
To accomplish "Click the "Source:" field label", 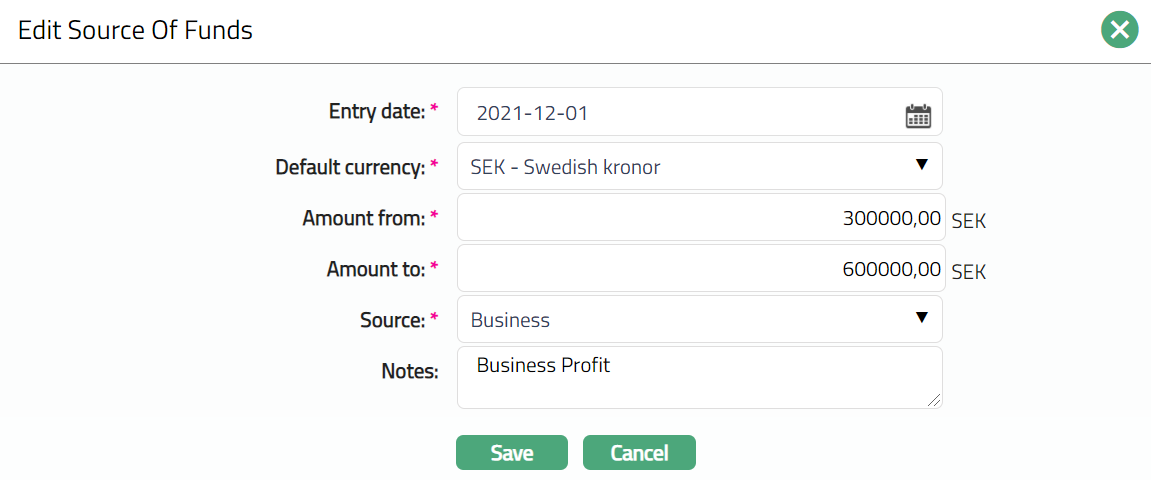I will click(x=393, y=320).
